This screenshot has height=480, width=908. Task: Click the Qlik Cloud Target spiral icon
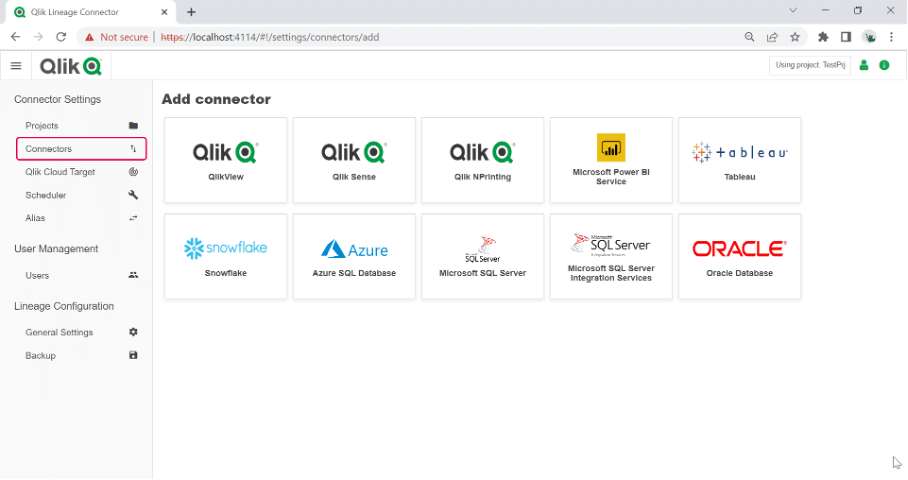(x=133, y=171)
